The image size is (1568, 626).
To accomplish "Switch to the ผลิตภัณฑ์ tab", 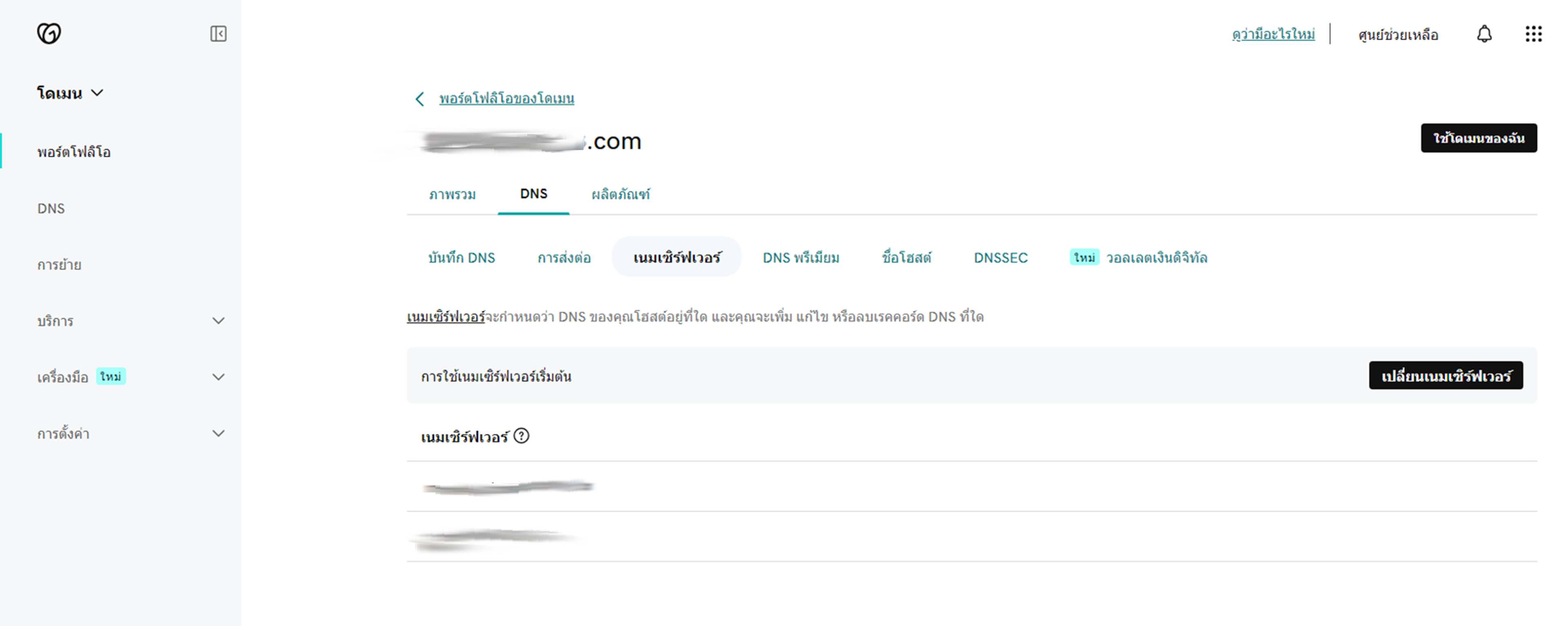I will point(620,194).
